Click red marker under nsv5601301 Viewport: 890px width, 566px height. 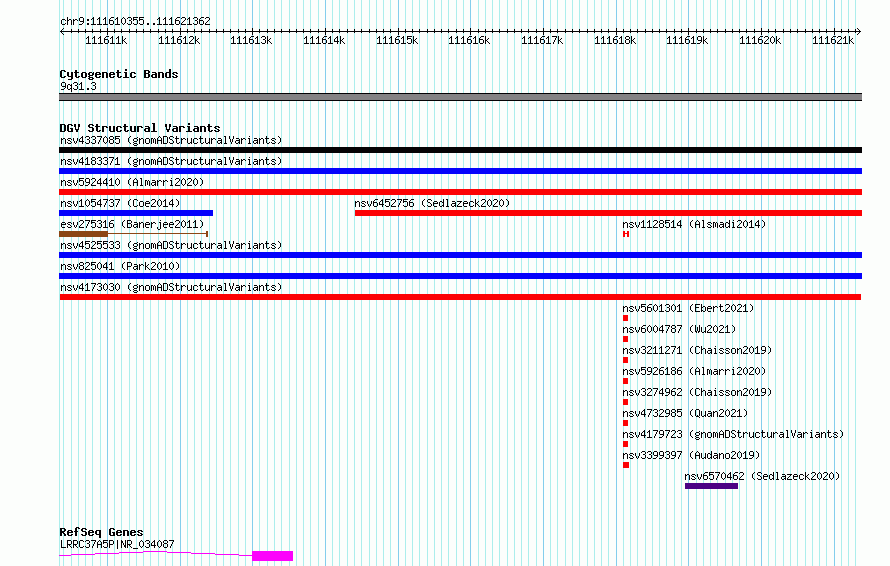tap(625, 318)
